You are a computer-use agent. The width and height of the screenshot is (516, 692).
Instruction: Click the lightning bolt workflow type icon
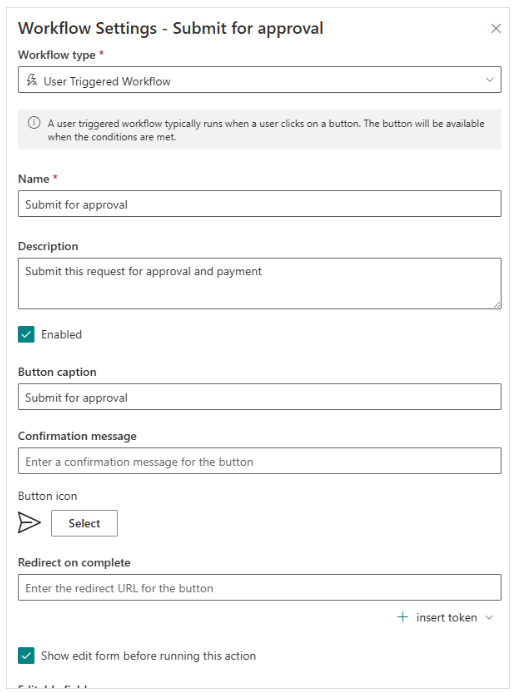pyautogui.click(x=31, y=80)
